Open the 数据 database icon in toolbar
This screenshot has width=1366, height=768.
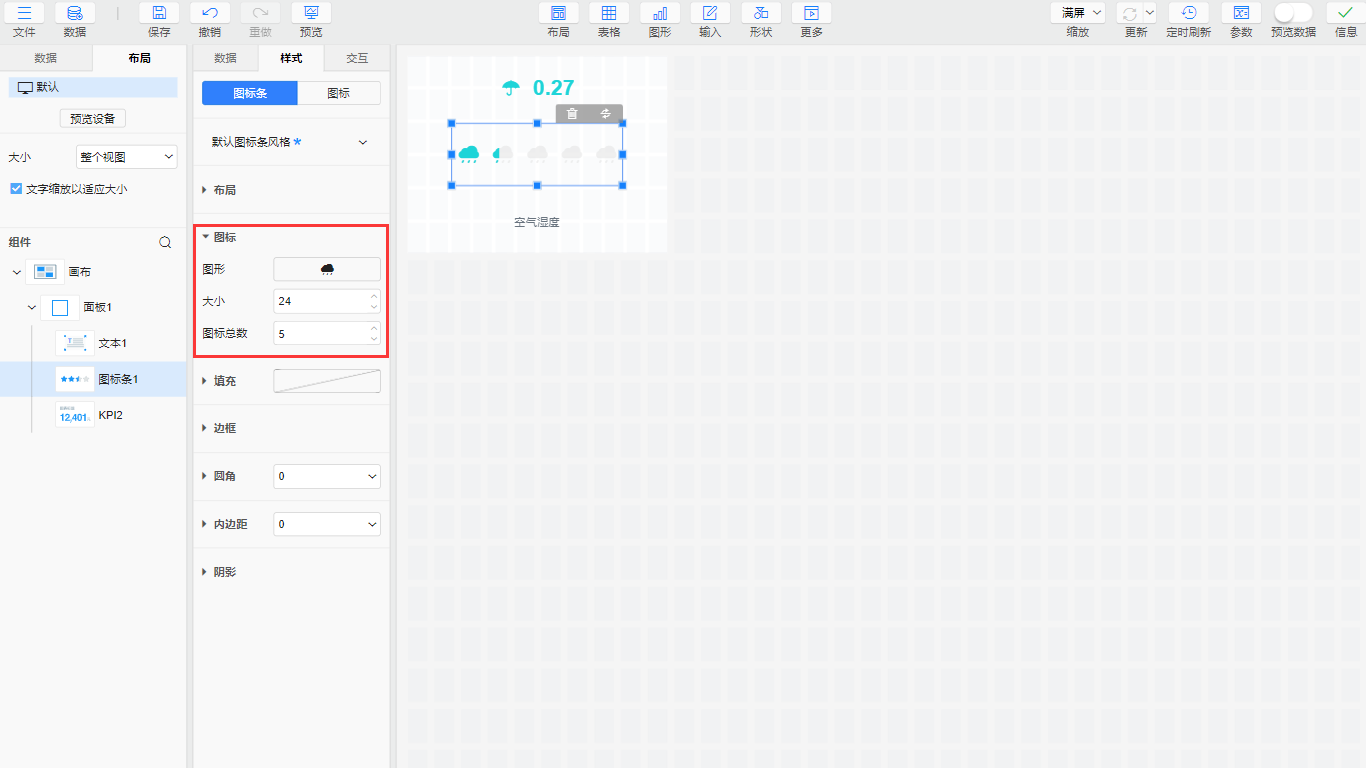click(x=75, y=13)
